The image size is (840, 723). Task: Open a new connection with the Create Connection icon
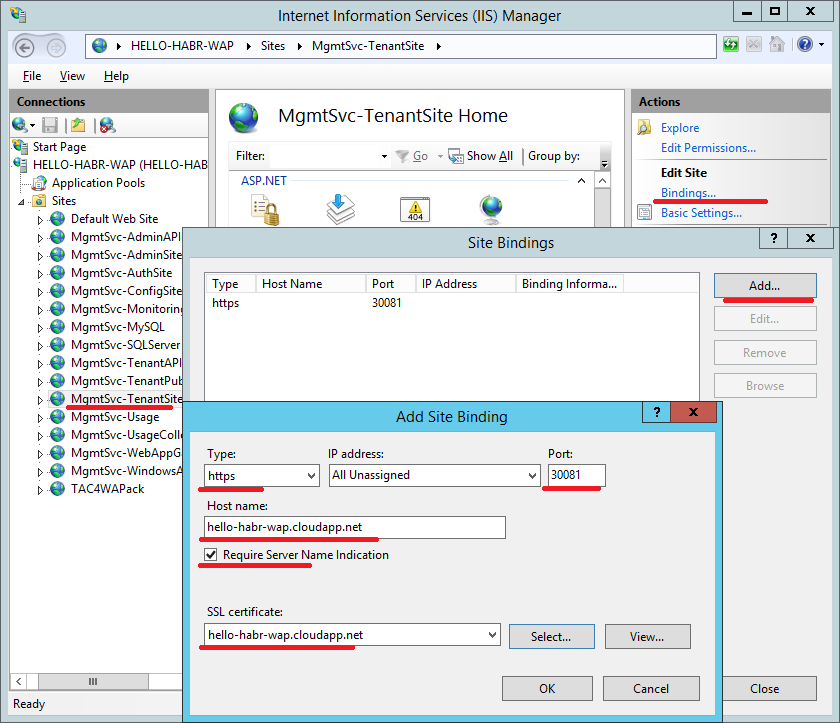(x=21, y=124)
